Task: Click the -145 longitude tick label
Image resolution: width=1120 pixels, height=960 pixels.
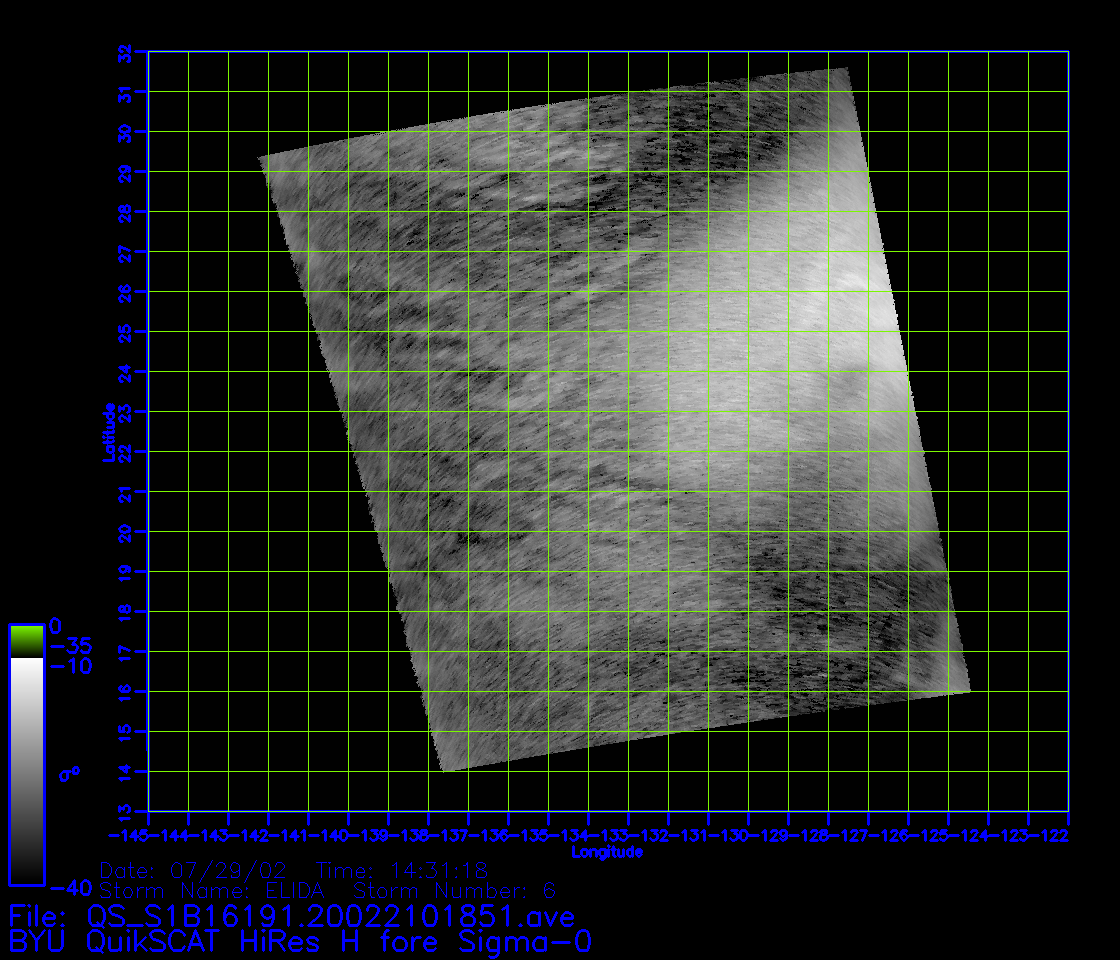Action: (129, 835)
